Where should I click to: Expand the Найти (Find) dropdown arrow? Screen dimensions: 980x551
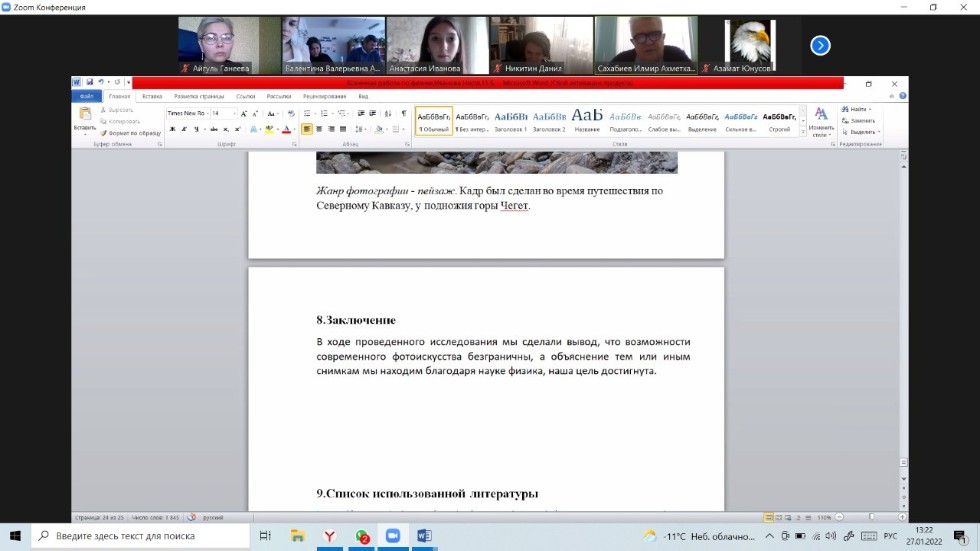coord(870,109)
